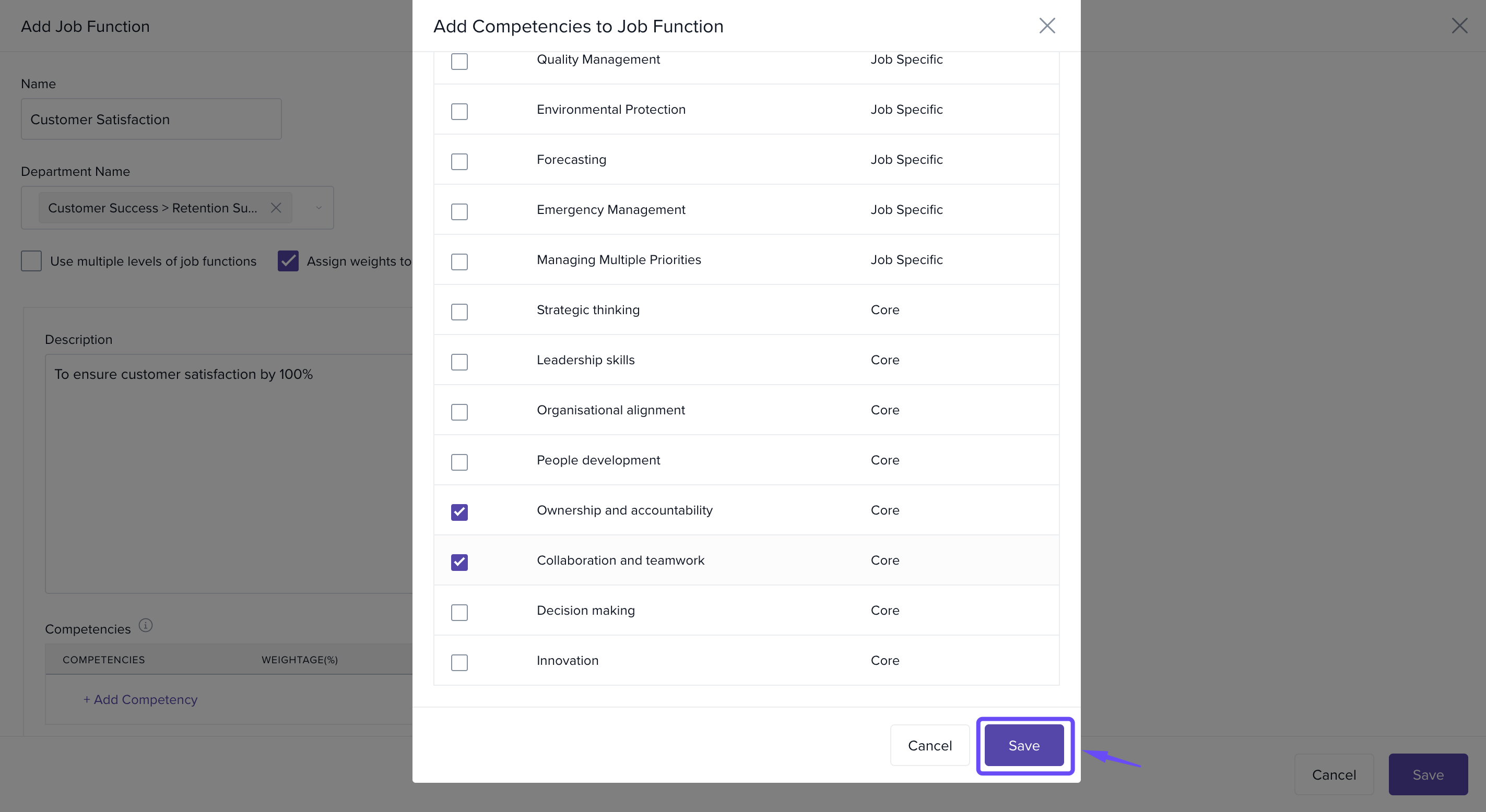Viewport: 1486px width, 812px height.
Task: Save the selected competencies in dialog
Action: (x=1023, y=746)
